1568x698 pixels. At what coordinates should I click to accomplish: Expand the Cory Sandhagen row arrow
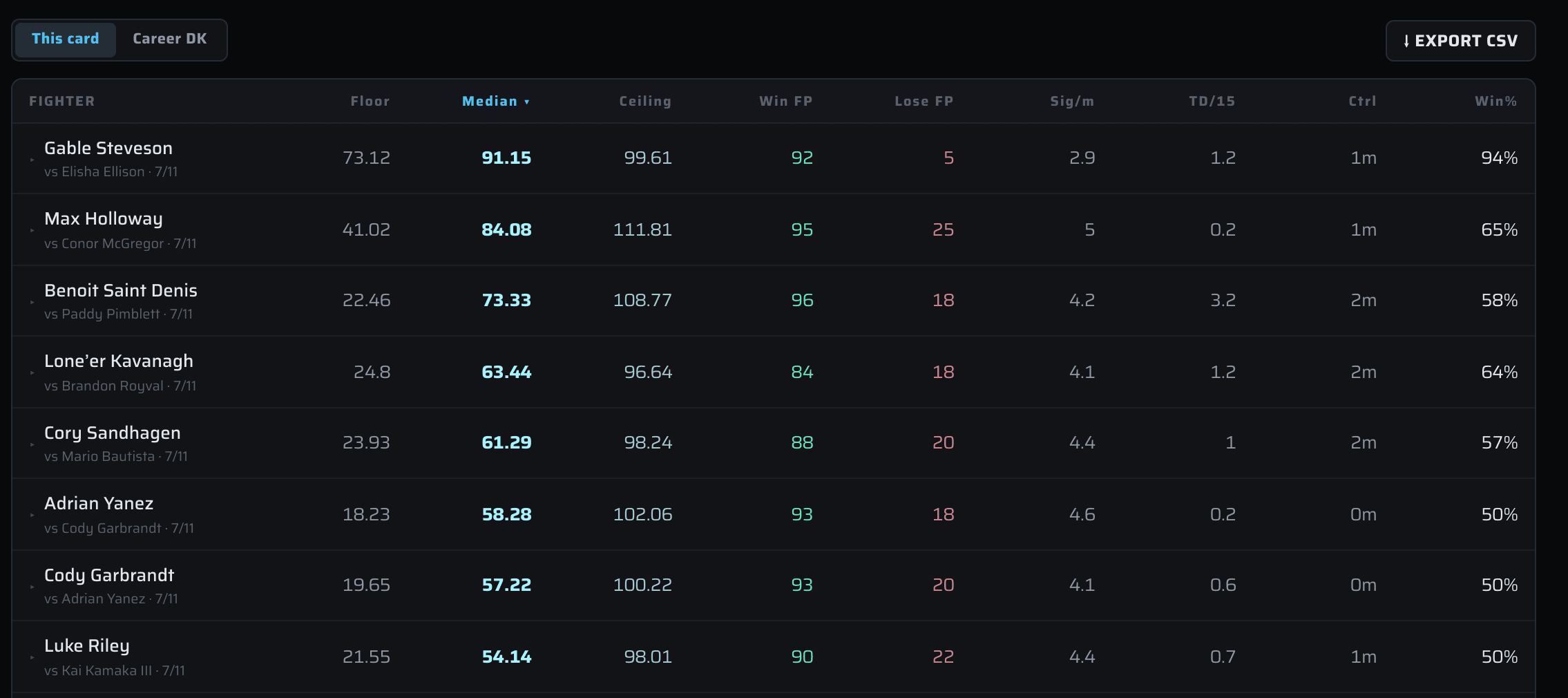pos(32,444)
